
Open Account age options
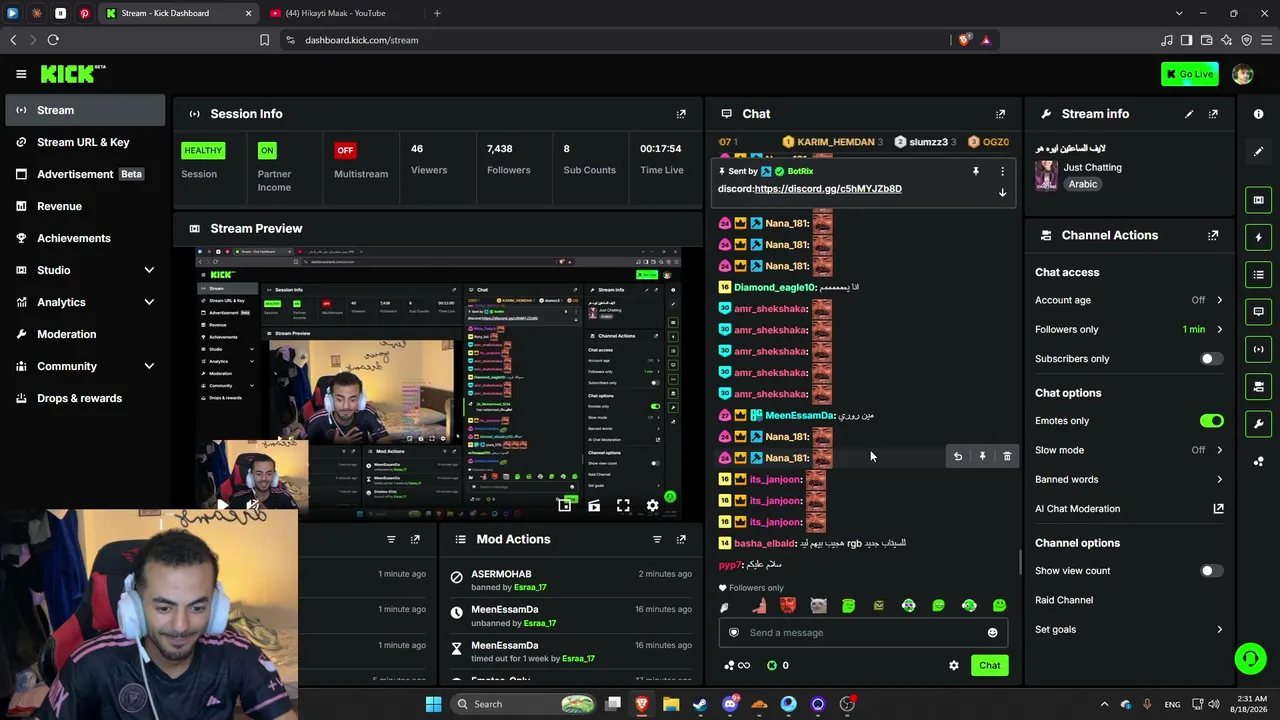coord(1129,300)
